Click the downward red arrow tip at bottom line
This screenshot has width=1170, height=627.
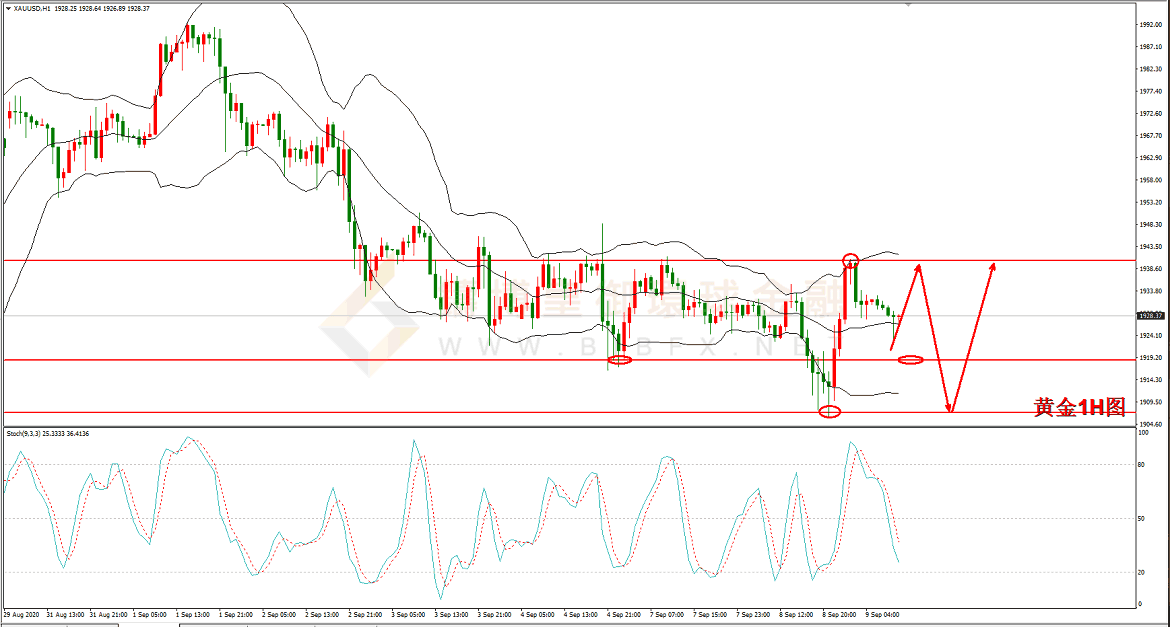click(951, 408)
